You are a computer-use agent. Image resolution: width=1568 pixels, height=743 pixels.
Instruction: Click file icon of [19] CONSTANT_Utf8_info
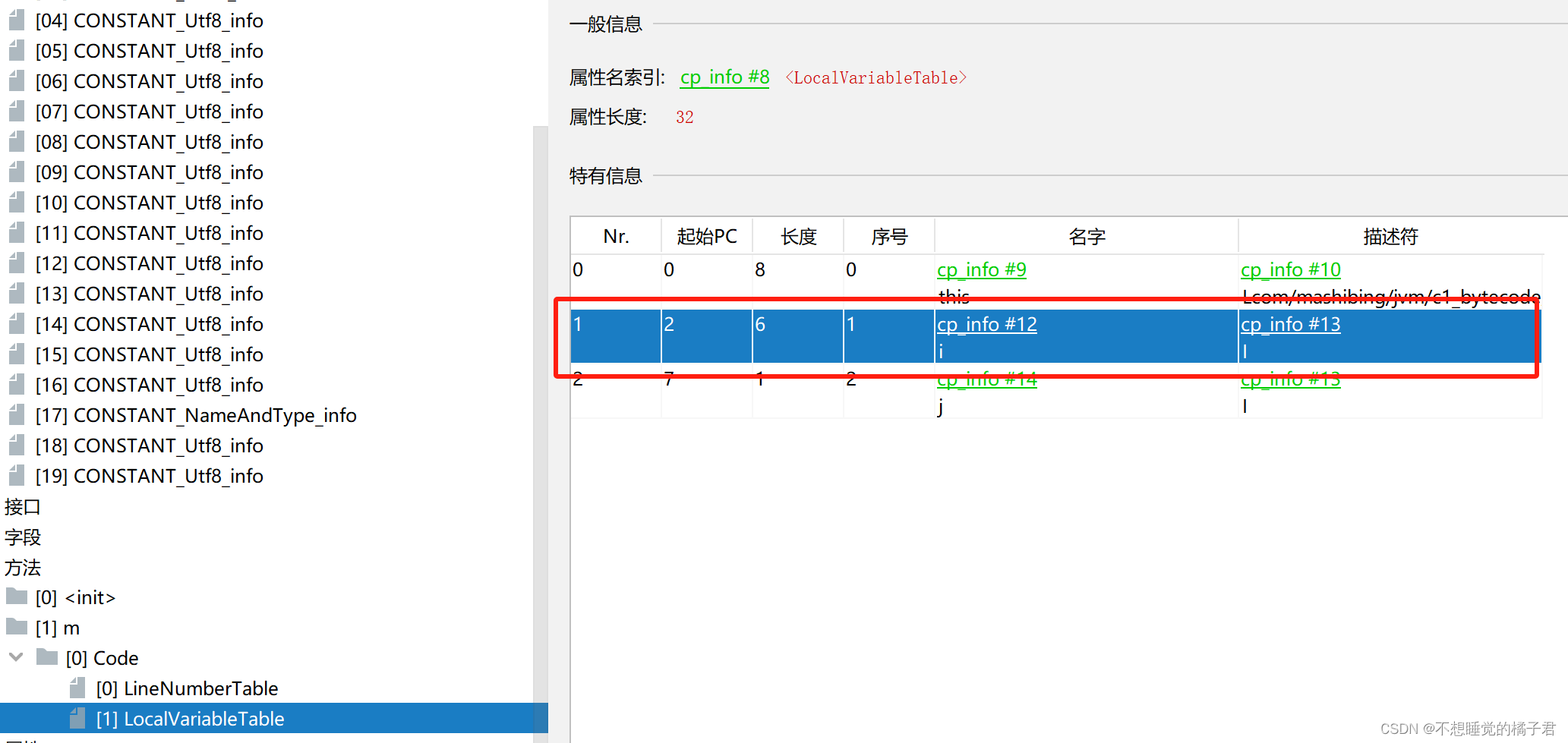pos(17,476)
